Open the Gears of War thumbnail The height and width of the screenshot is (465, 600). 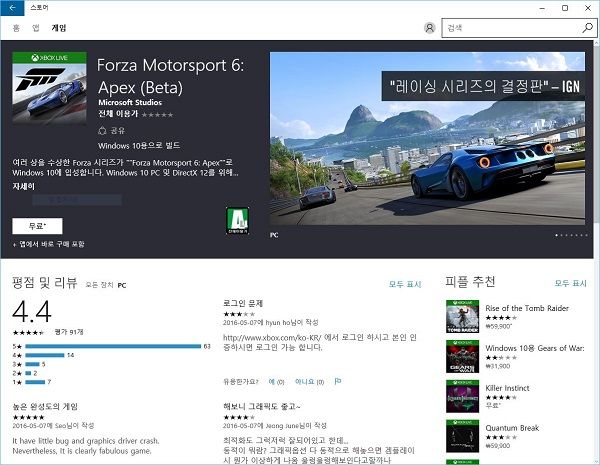(462, 356)
